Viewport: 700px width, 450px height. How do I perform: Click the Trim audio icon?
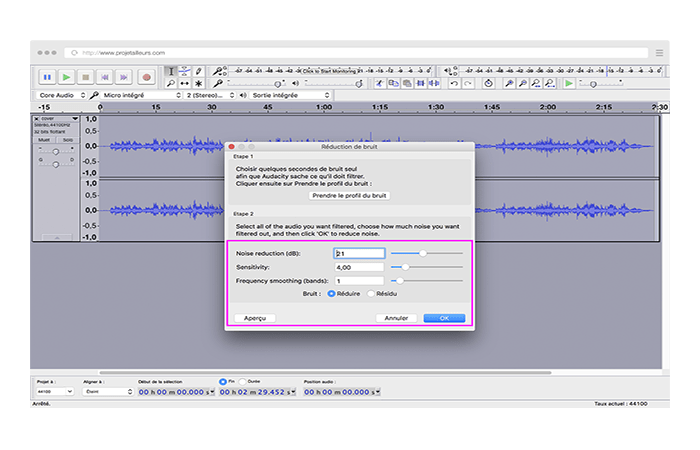point(421,83)
